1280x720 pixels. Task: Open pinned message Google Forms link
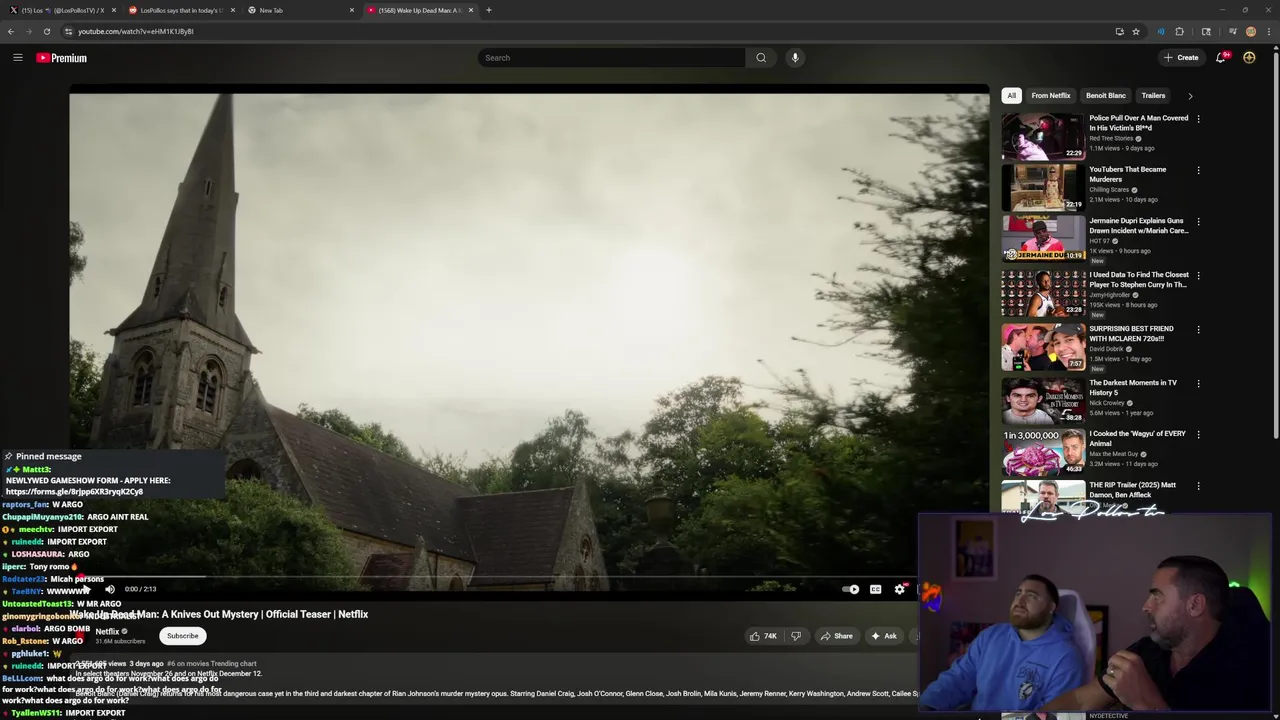point(74,492)
